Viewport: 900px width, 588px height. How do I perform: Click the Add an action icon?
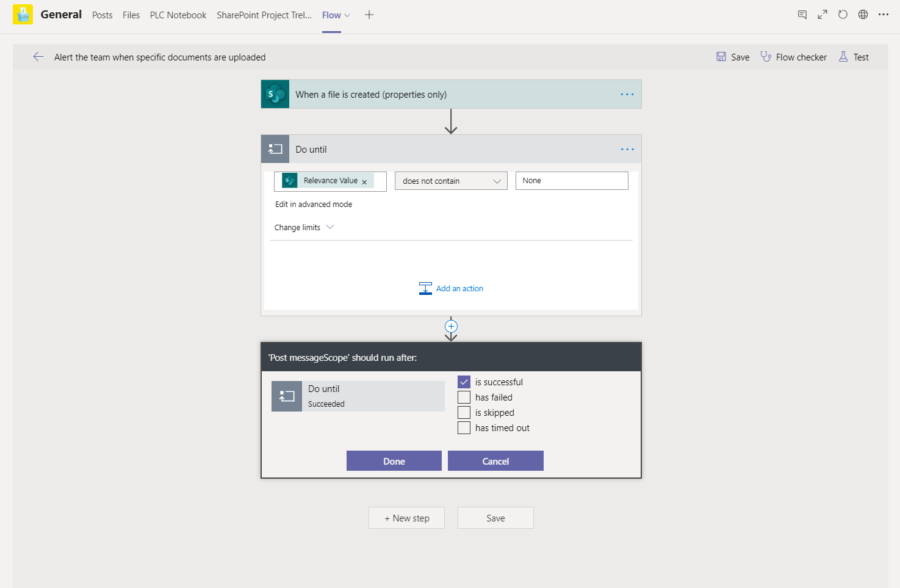click(425, 288)
